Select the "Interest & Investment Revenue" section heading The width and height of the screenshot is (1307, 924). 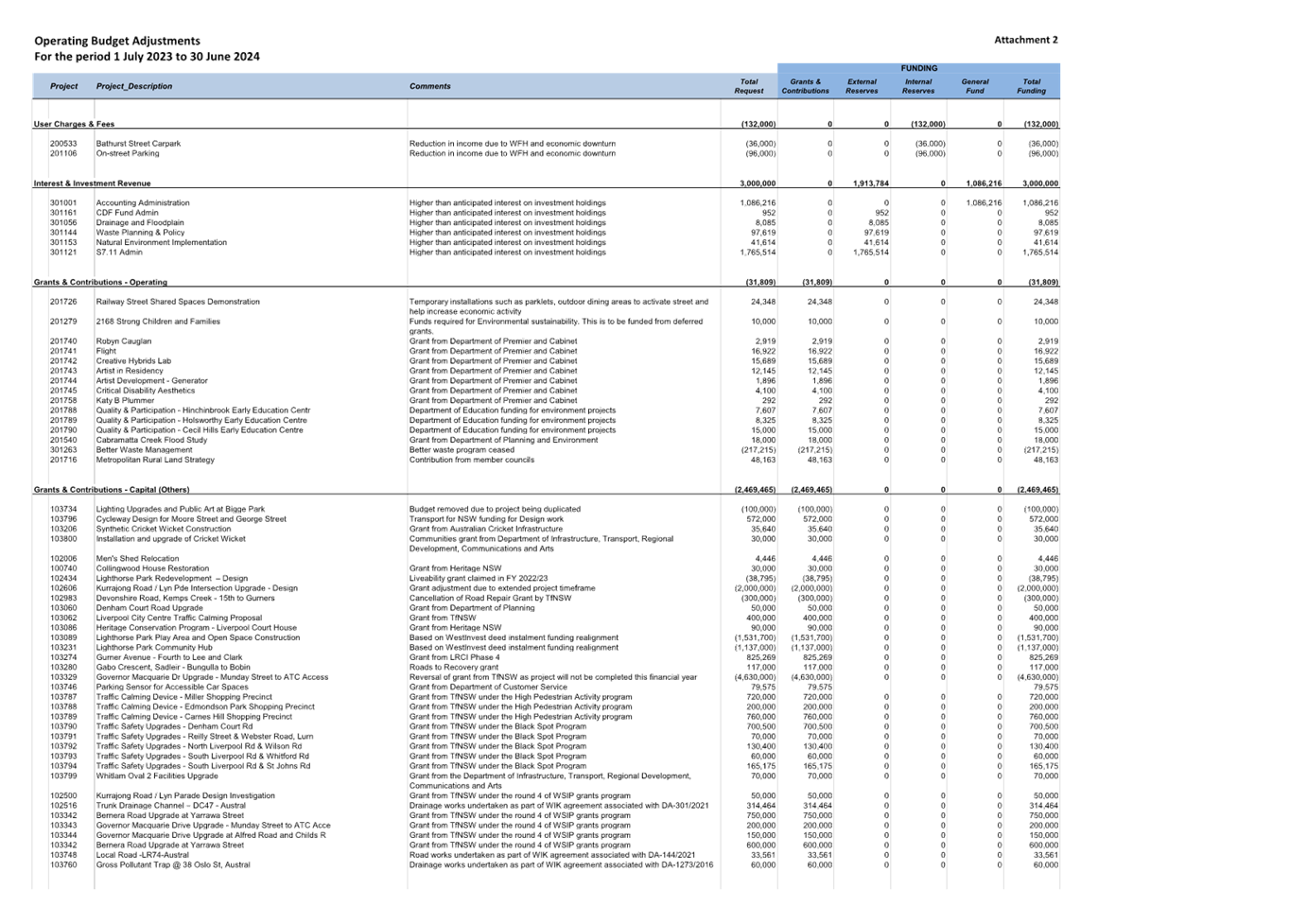click(92, 183)
